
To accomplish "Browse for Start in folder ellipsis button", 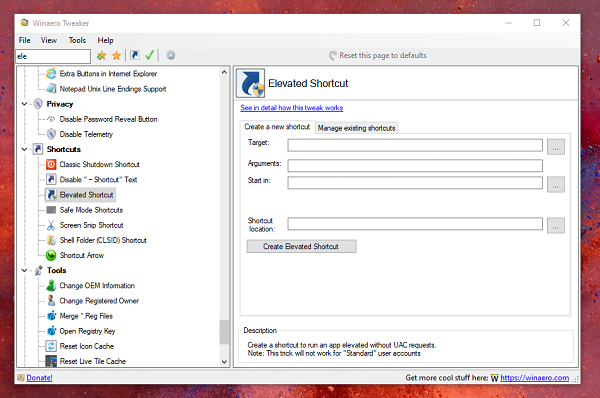I will (556, 184).
